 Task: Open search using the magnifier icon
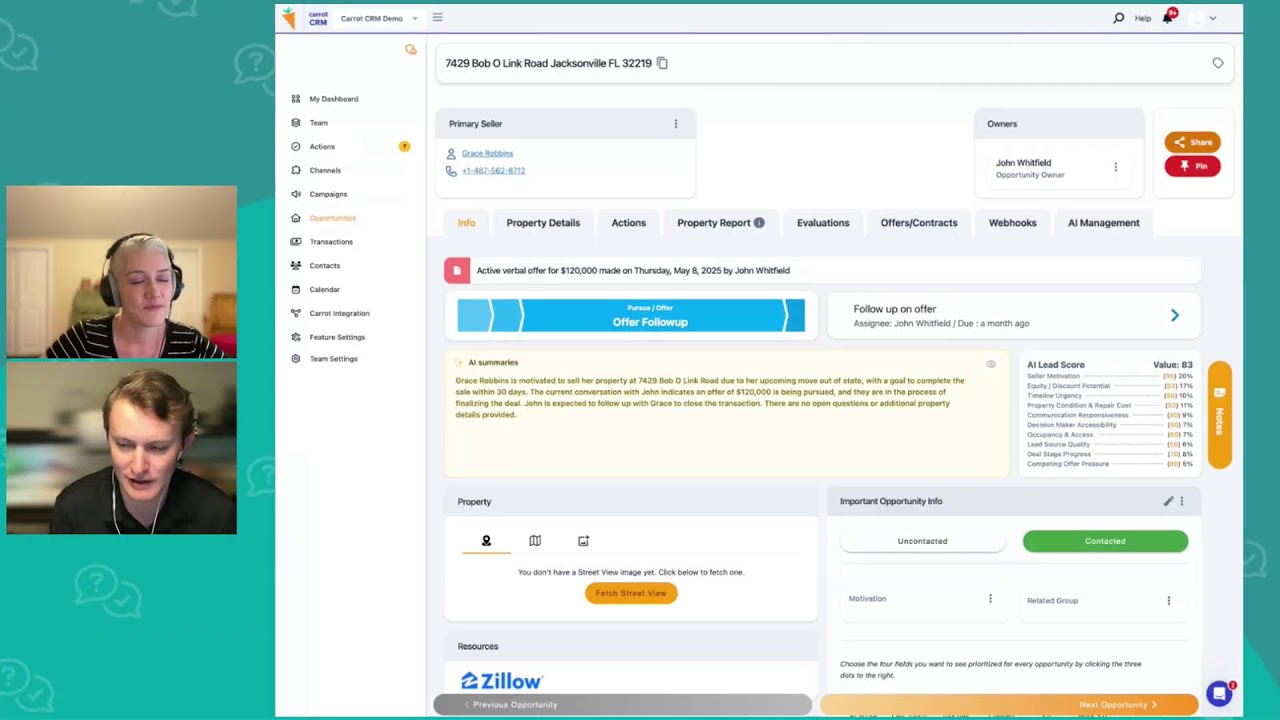tap(1118, 18)
